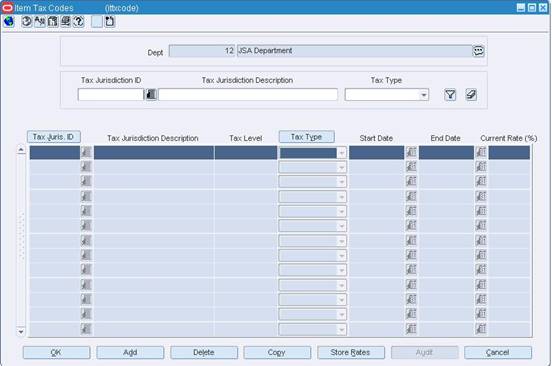
Task: Open the highlighted row's Tax Juris ID lookup icon
Action: (86, 152)
